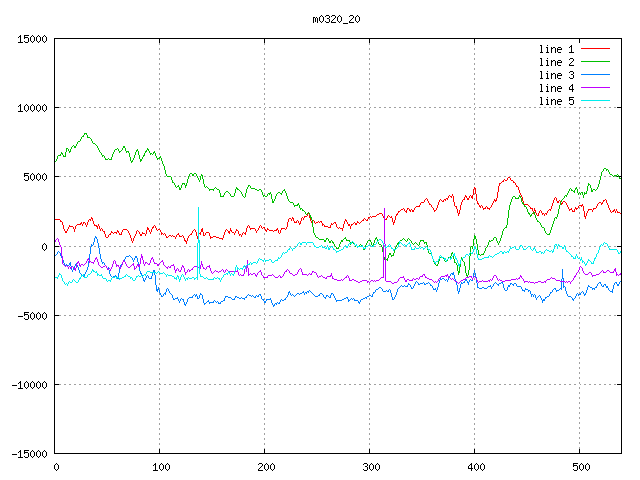Click the 100 x-axis tick label
The height and width of the screenshot is (480, 640).
tap(160, 467)
